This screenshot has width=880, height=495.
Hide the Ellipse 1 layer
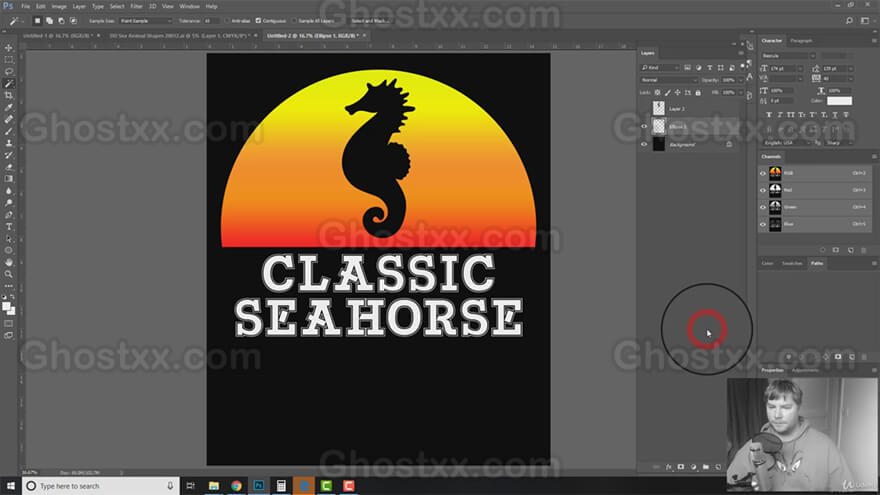tap(644, 126)
